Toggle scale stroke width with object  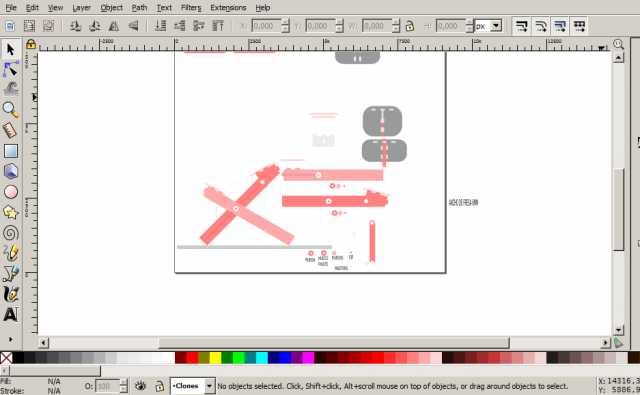coord(521,26)
